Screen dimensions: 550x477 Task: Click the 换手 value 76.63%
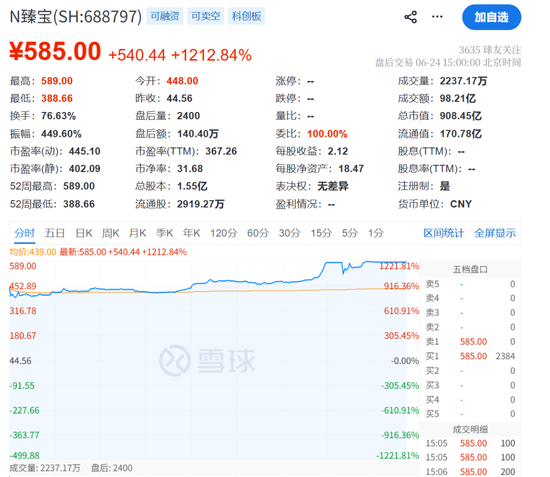[58, 116]
